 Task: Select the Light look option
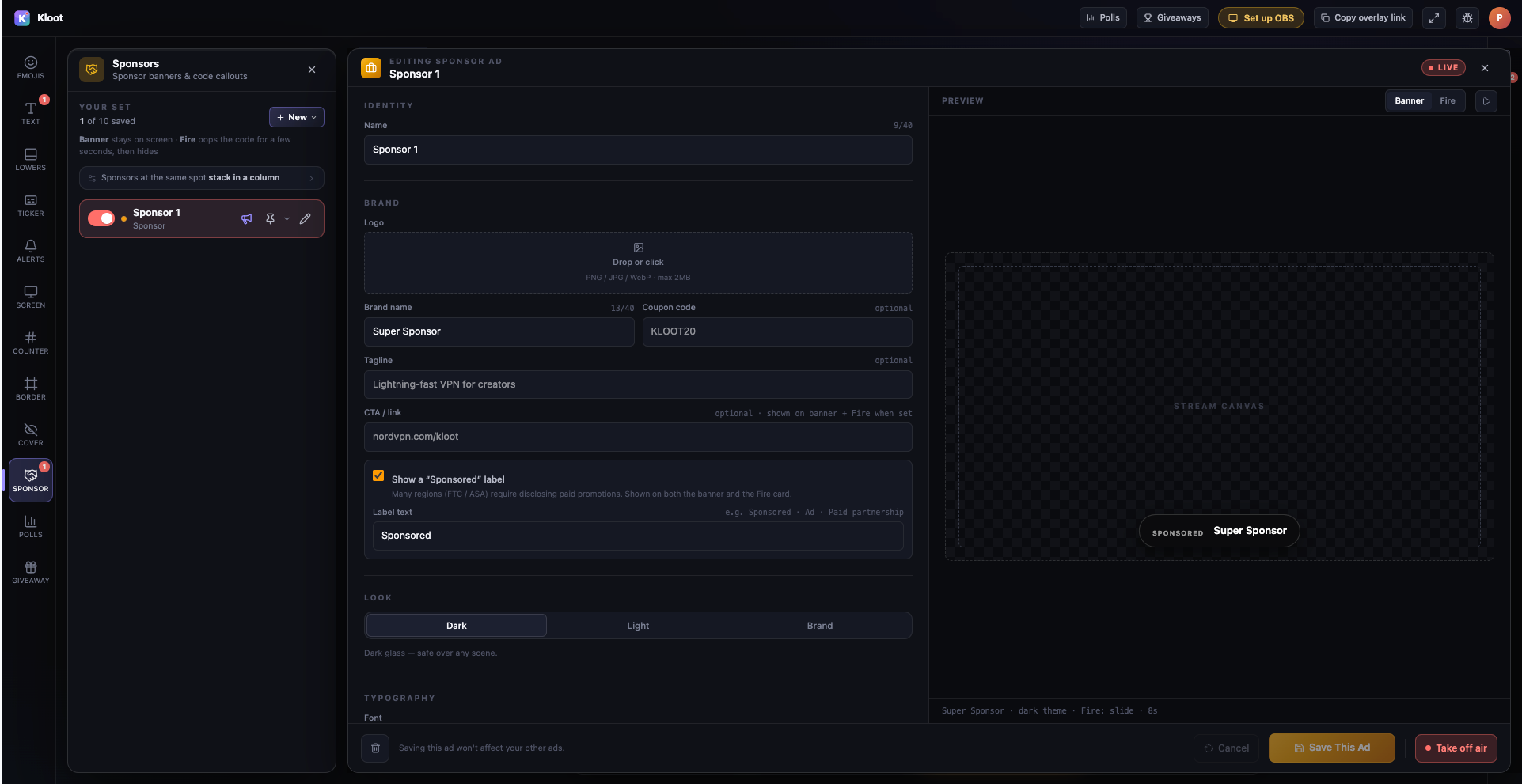[x=638, y=626]
